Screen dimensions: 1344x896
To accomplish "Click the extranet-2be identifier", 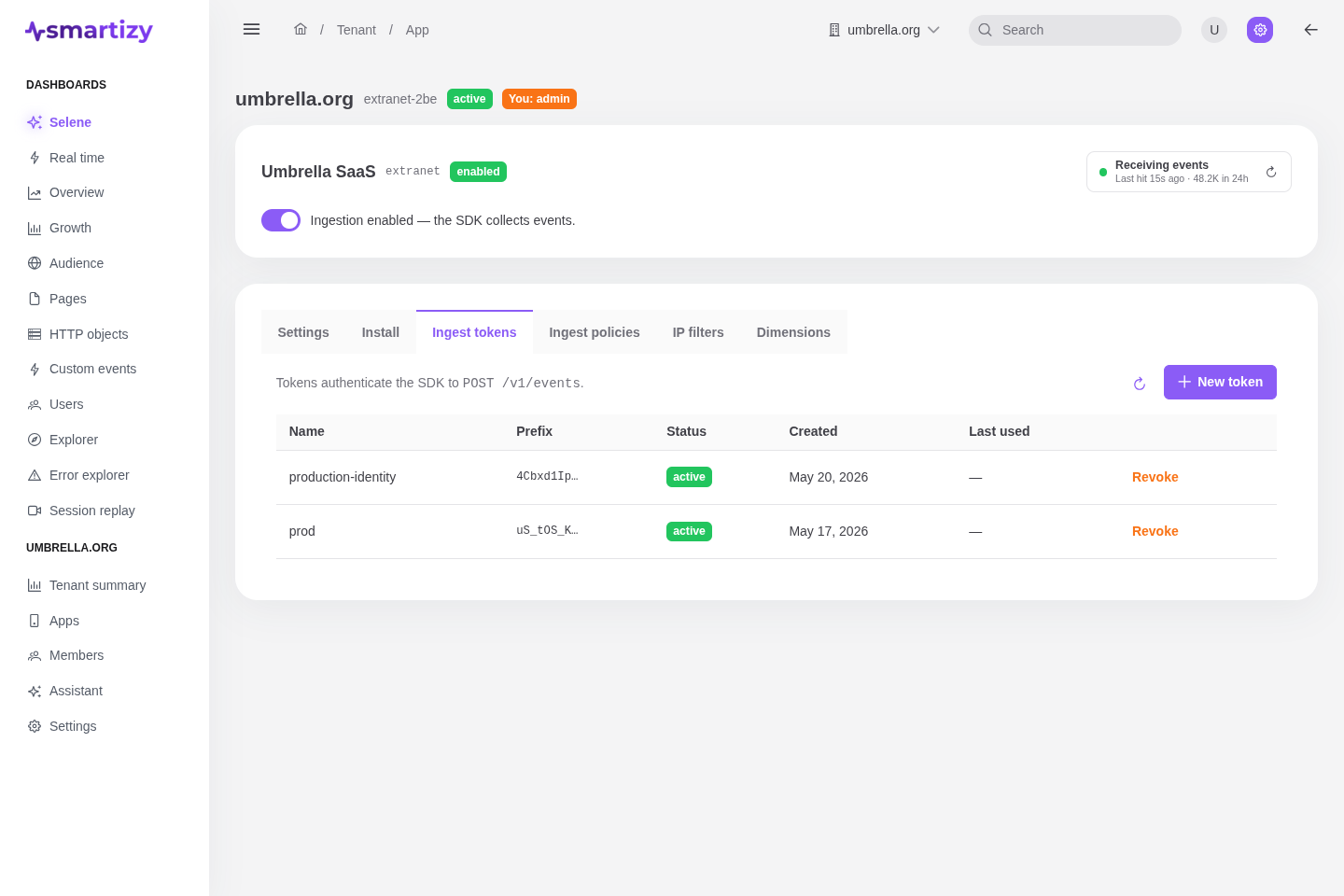I will tap(400, 99).
